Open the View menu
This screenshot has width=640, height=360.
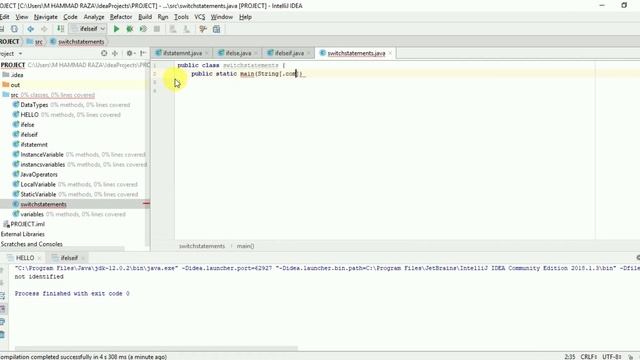(x=22, y=17)
